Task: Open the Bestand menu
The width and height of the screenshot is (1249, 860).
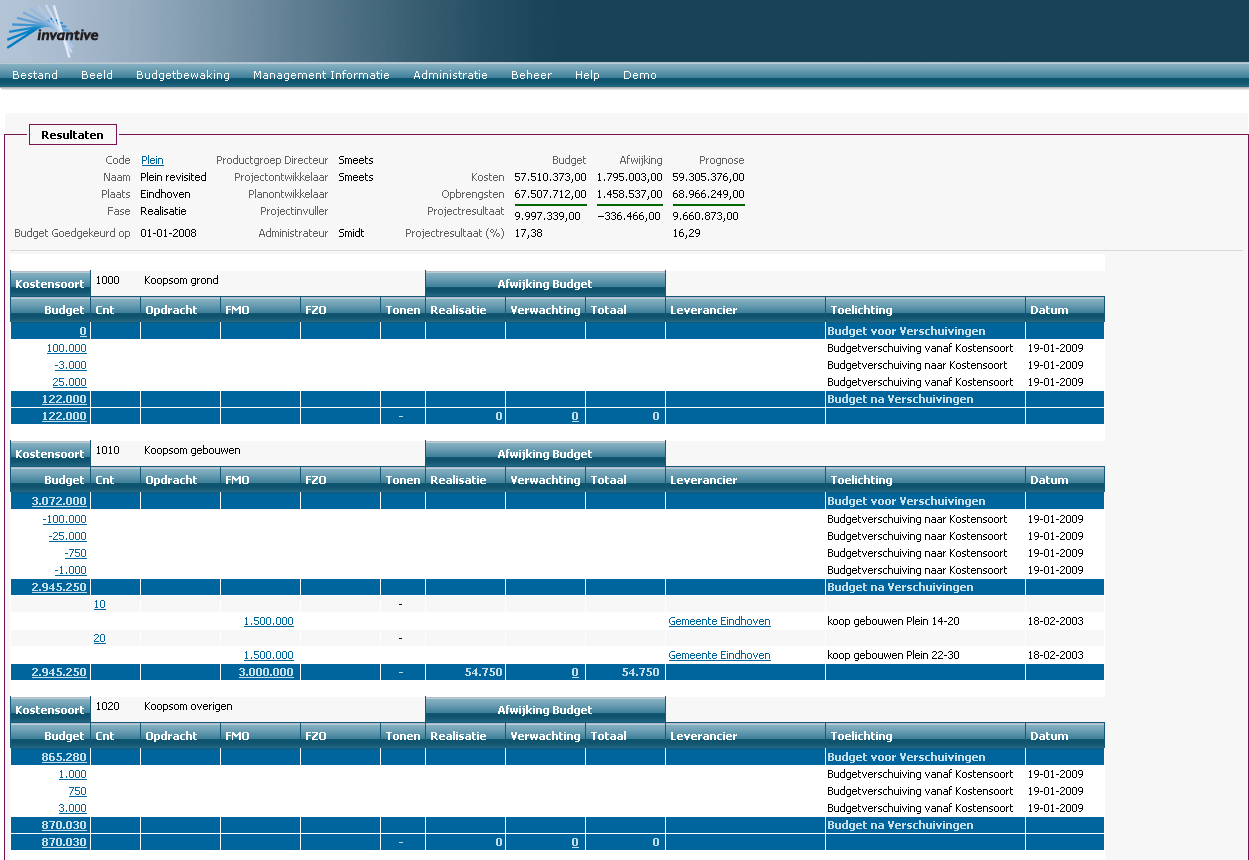Action: pyautogui.click(x=35, y=74)
